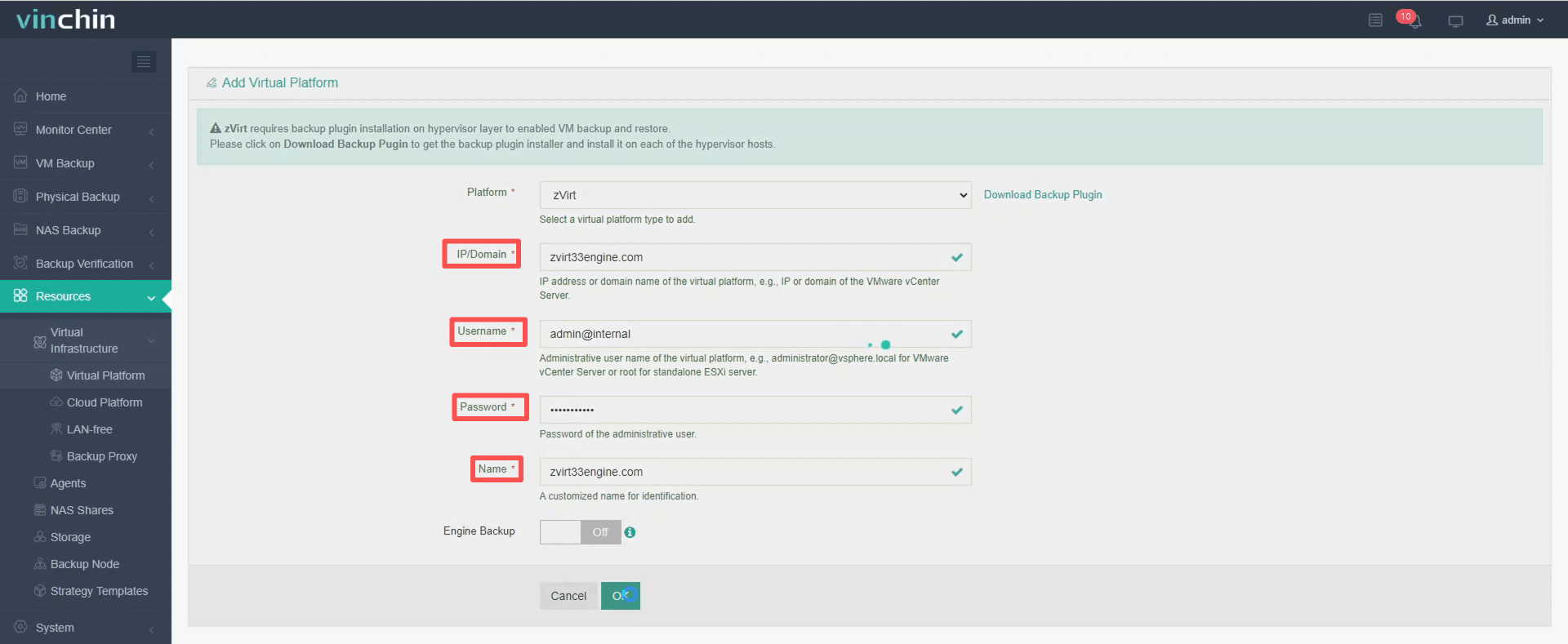The image size is (1568, 644).
Task: Click the Storage icon
Action: tap(40, 536)
